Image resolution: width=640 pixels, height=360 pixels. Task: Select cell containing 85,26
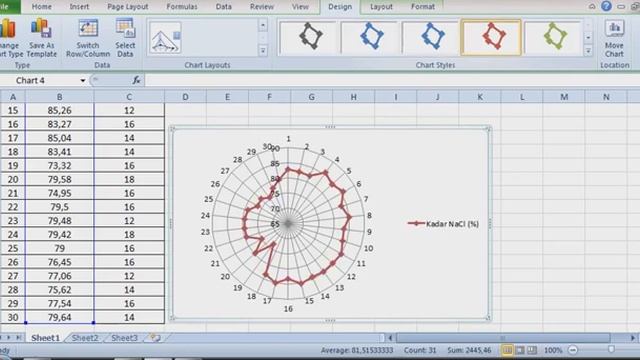tap(60, 110)
